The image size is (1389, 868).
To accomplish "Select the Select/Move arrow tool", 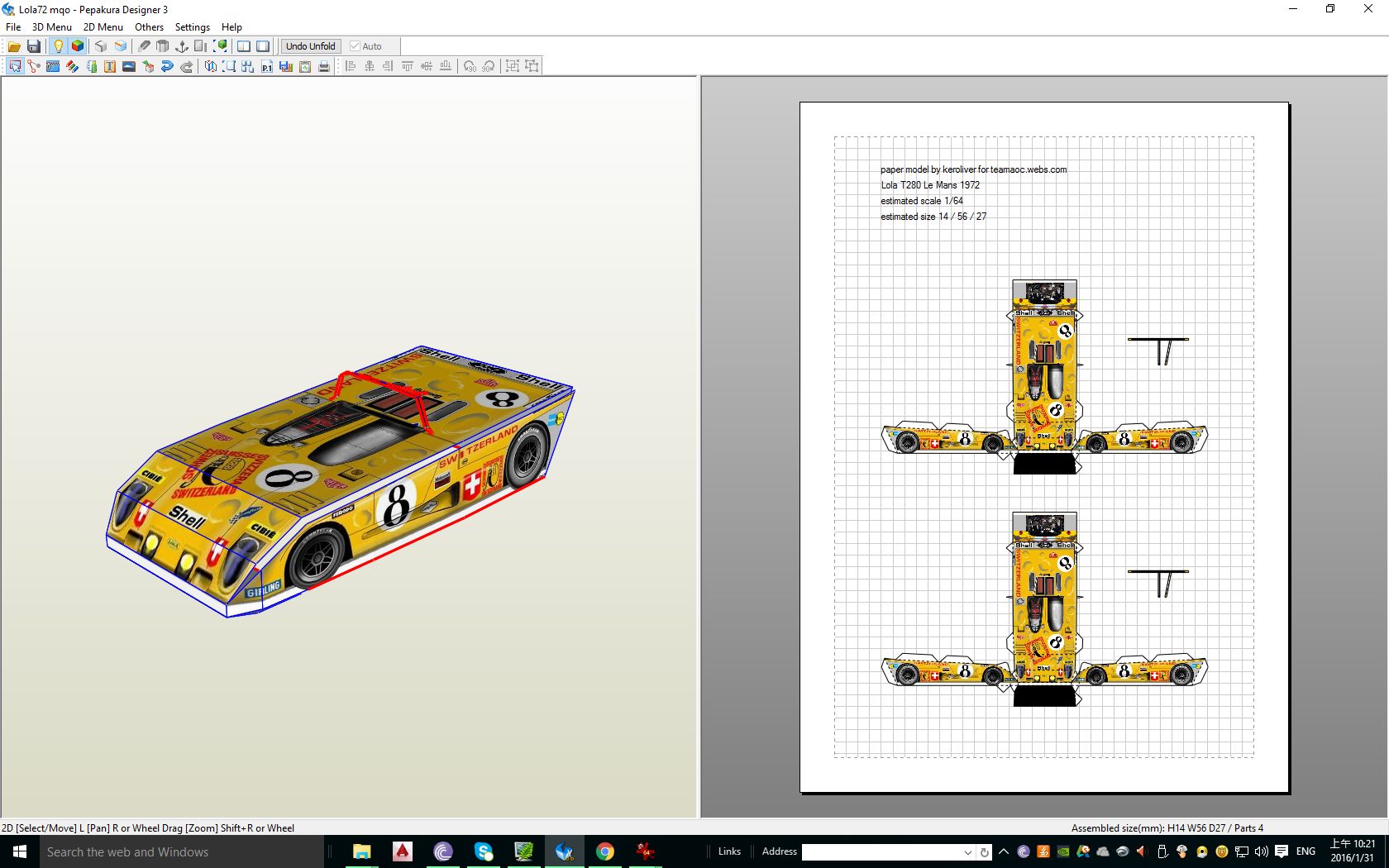I will [15, 66].
